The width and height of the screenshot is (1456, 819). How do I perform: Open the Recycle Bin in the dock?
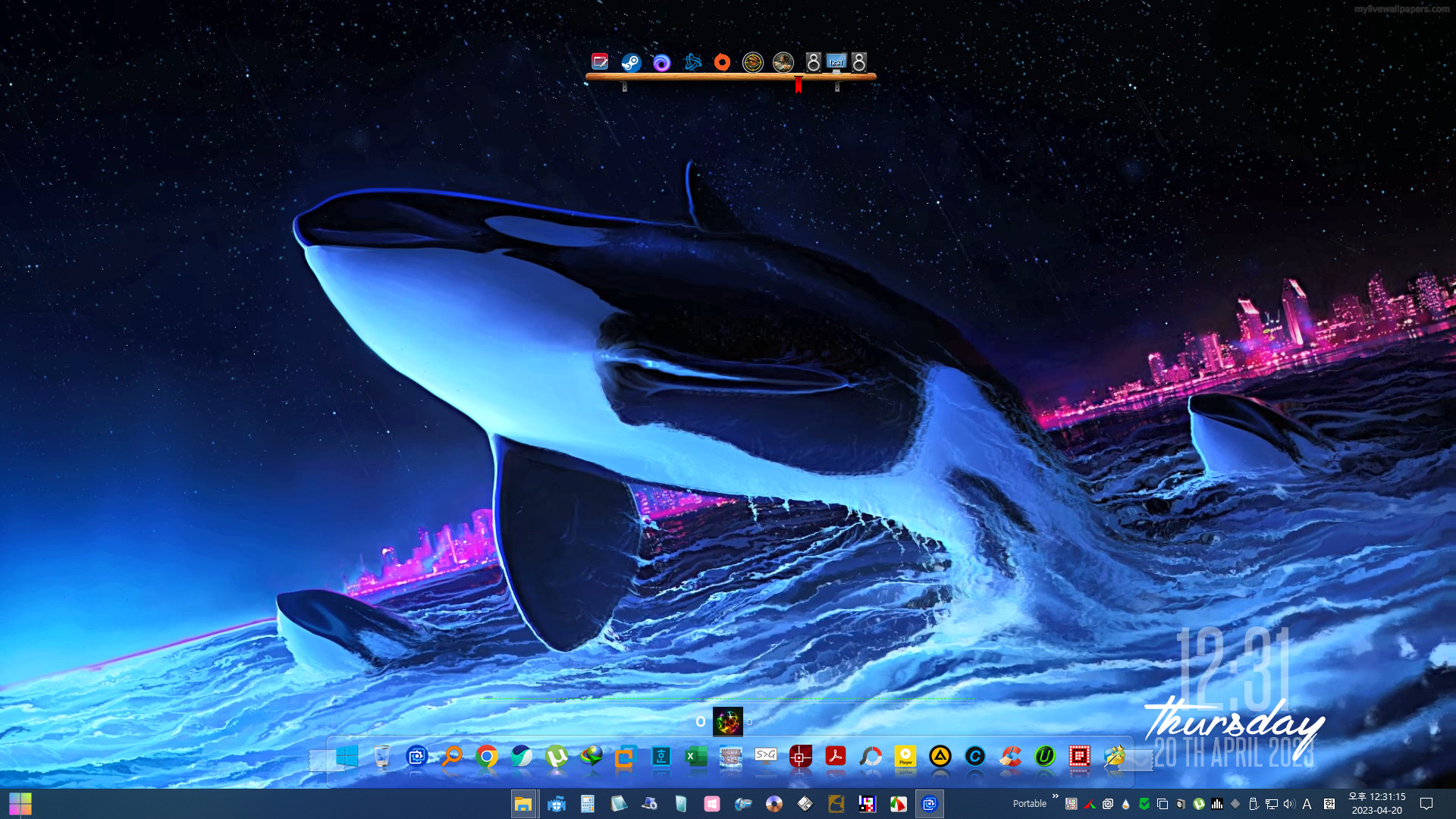coord(382,756)
